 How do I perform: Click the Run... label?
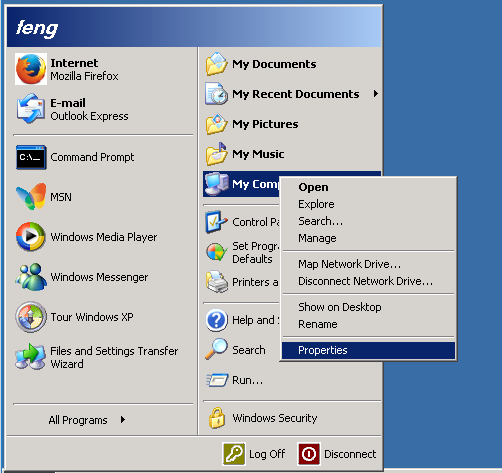point(248,380)
